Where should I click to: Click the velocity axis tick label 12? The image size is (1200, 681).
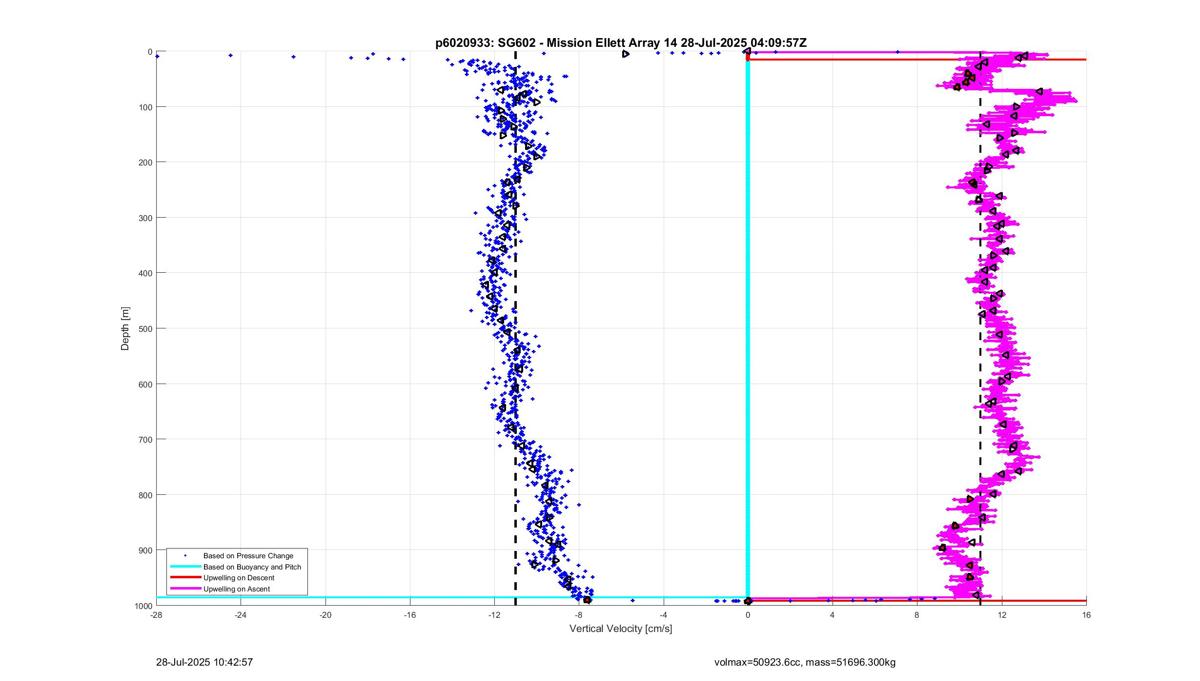(x=1001, y=615)
